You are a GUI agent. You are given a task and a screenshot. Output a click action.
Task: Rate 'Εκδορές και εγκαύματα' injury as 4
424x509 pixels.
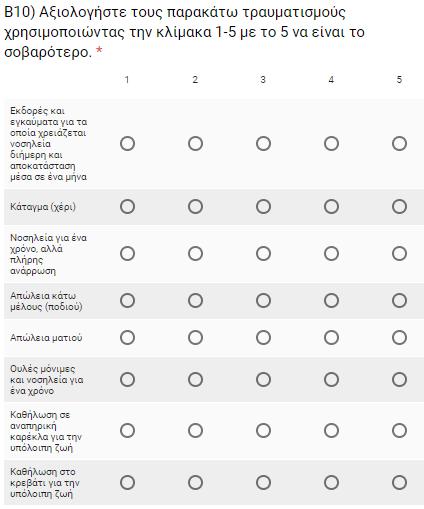[331, 144]
